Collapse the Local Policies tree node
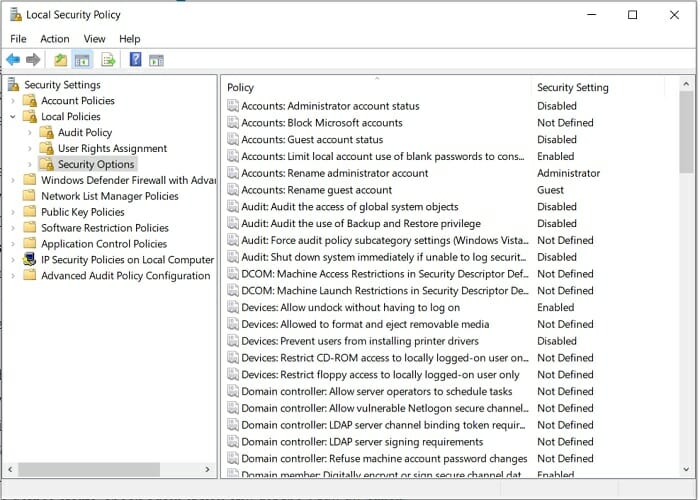The width and height of the screenshot is (700, 500). tap(12, 117)
